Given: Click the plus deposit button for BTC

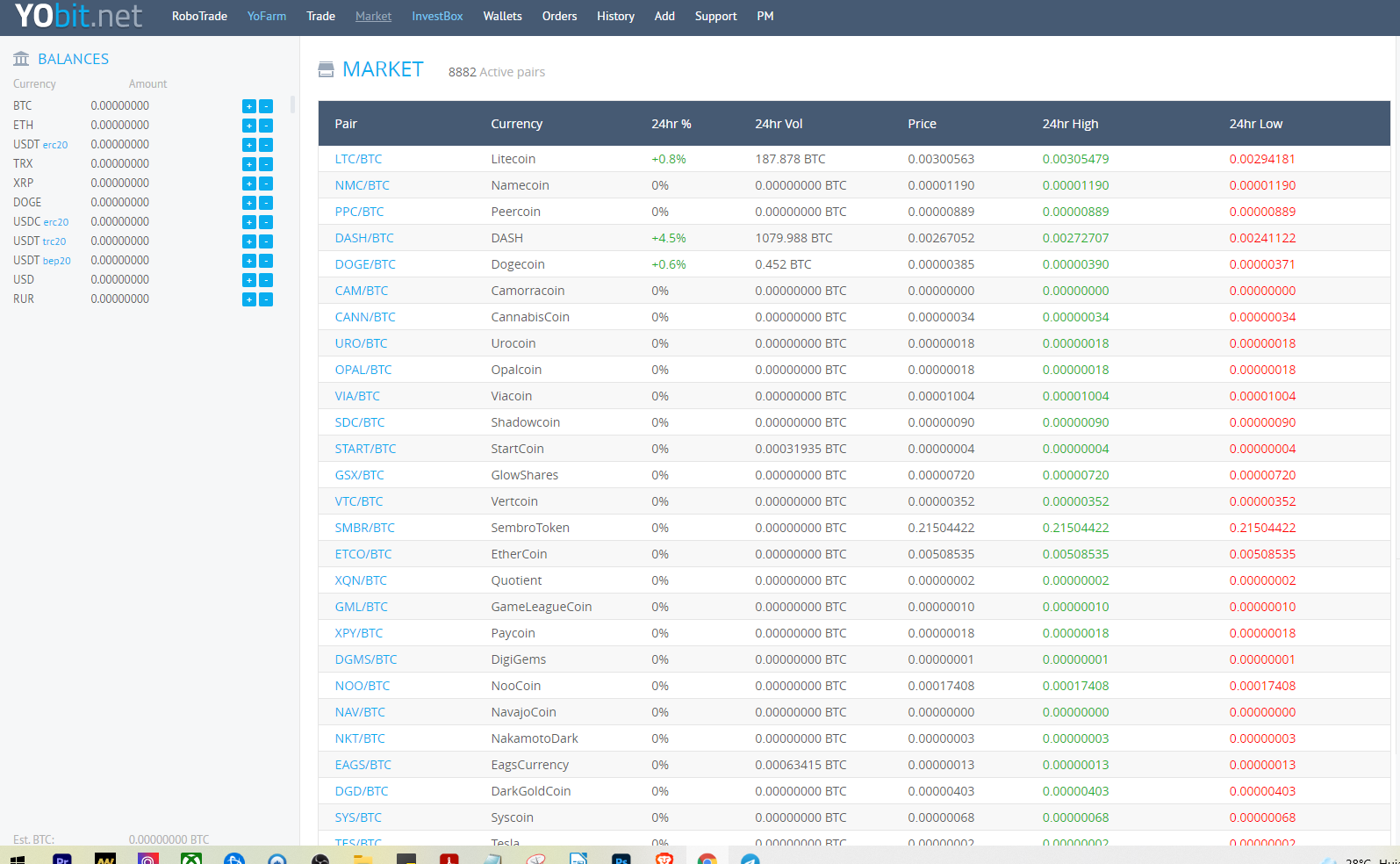Looking at the screenshot, I should point(249,106).
